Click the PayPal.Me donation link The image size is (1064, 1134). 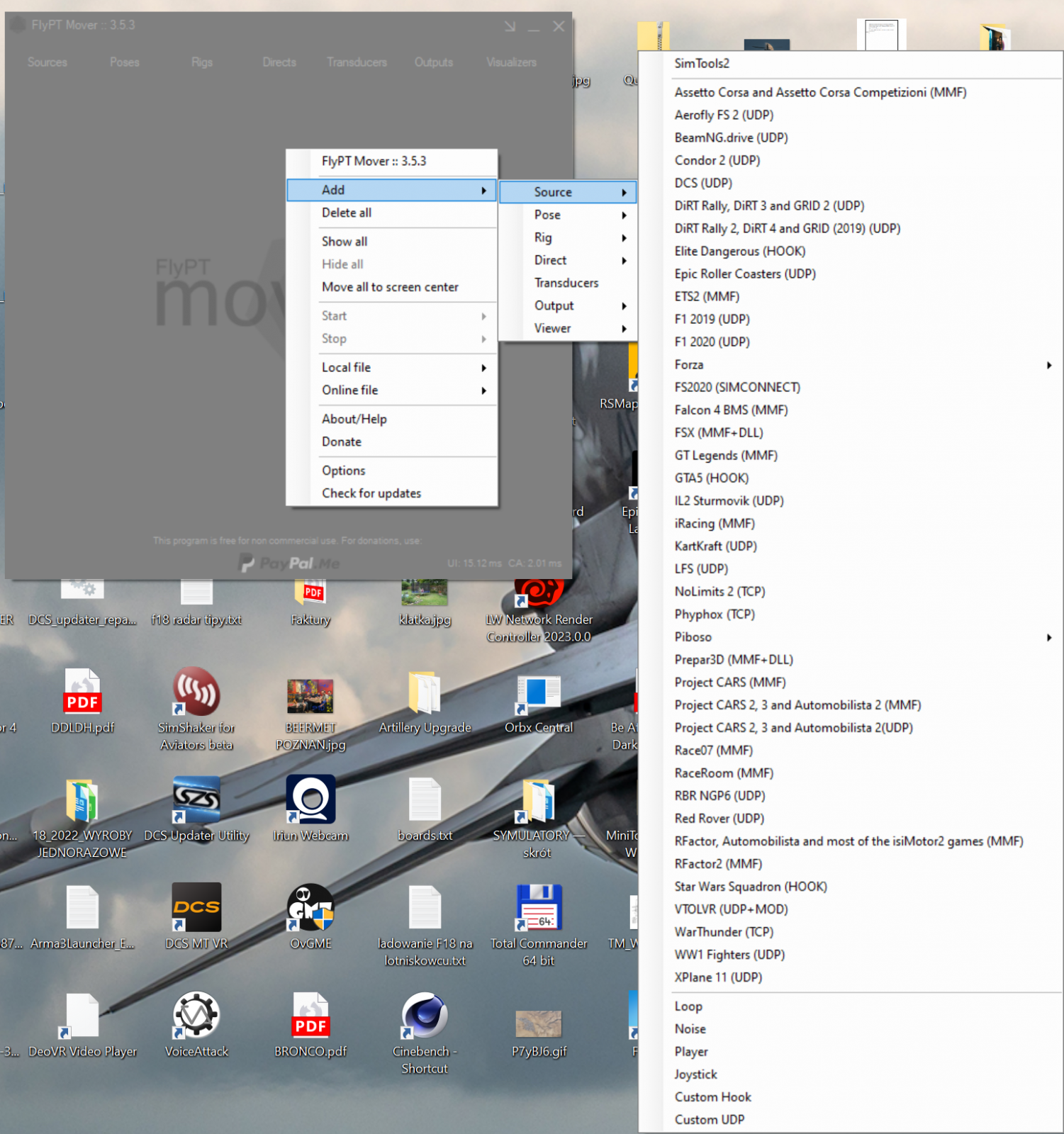pos(289,563)
